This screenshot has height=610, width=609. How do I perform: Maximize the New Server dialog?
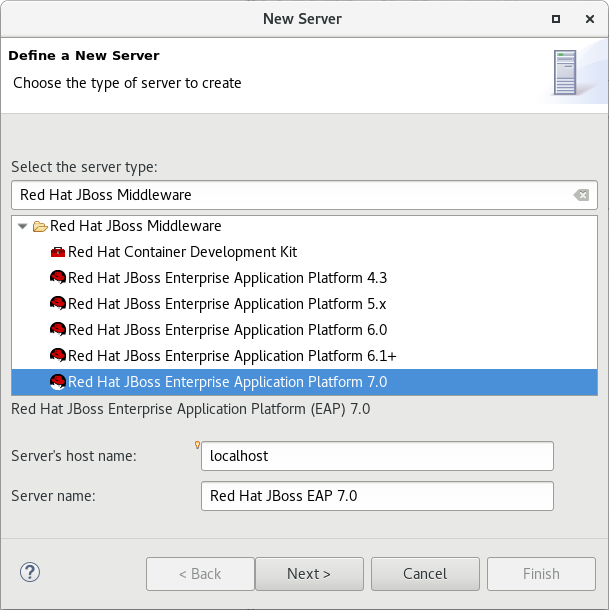pos(556,19)
